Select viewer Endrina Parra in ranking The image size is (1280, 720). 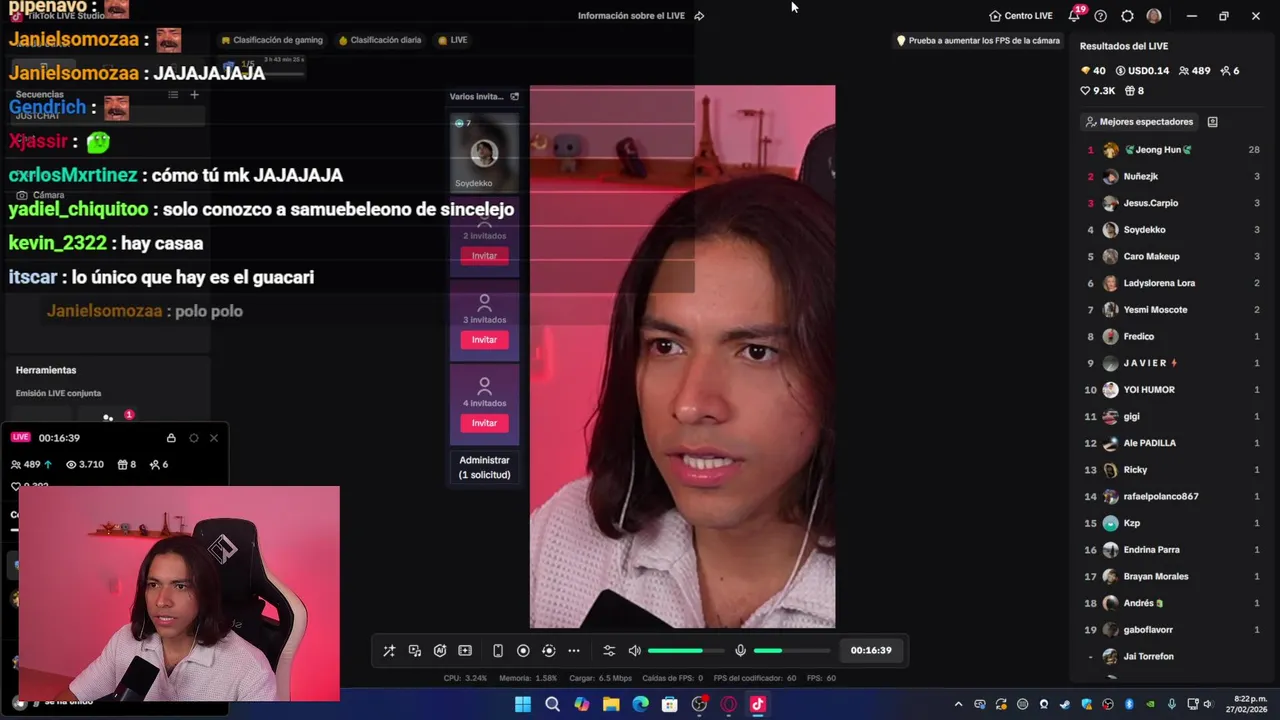click(x=1173, y=550)
